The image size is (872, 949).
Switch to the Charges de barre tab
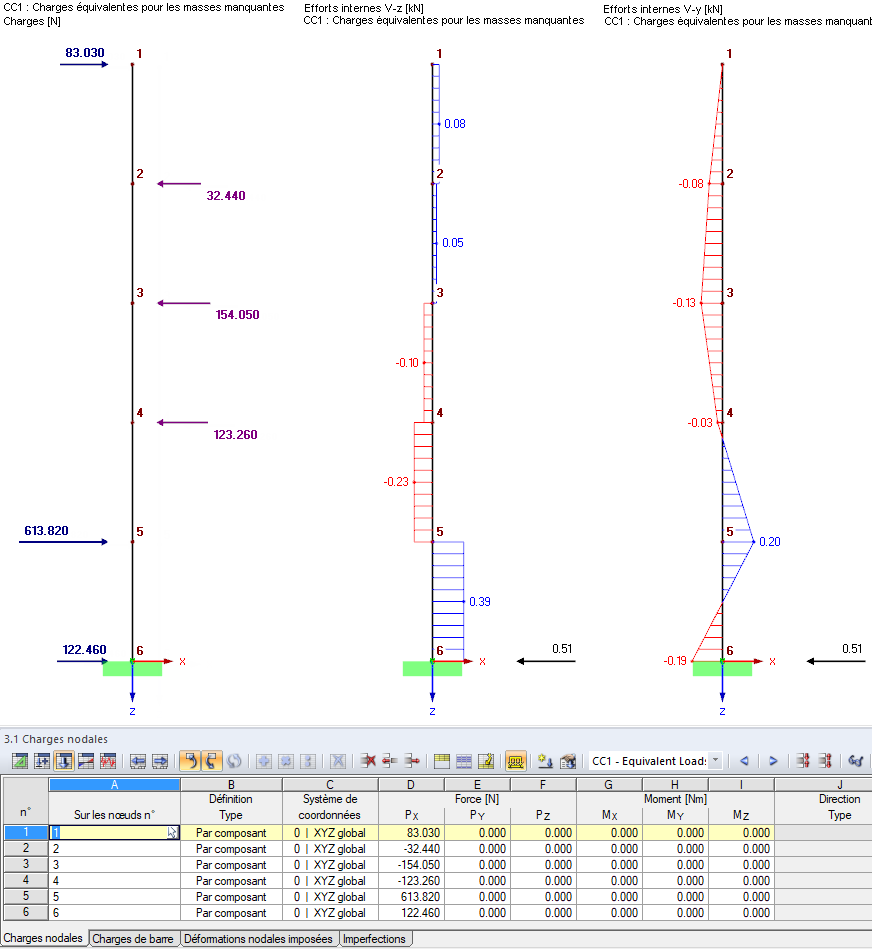click(x=133, y=939)
